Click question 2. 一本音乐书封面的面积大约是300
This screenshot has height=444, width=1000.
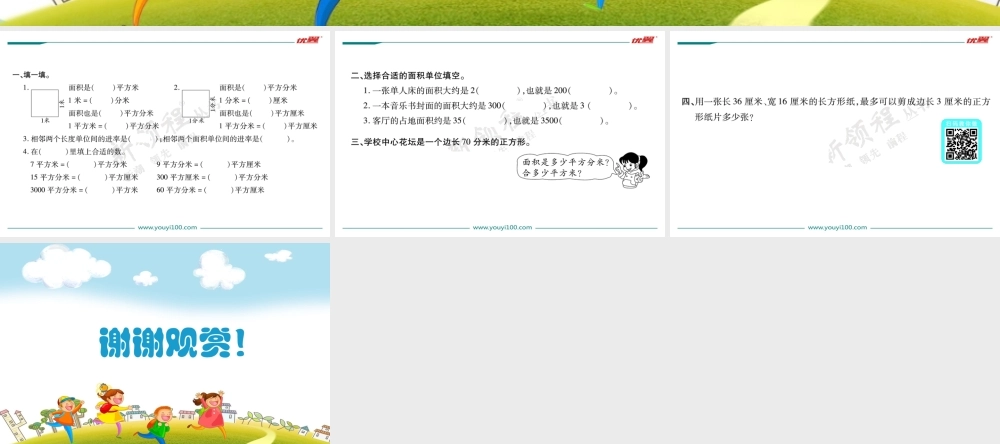pyautogui.click(x=501, y=106)
